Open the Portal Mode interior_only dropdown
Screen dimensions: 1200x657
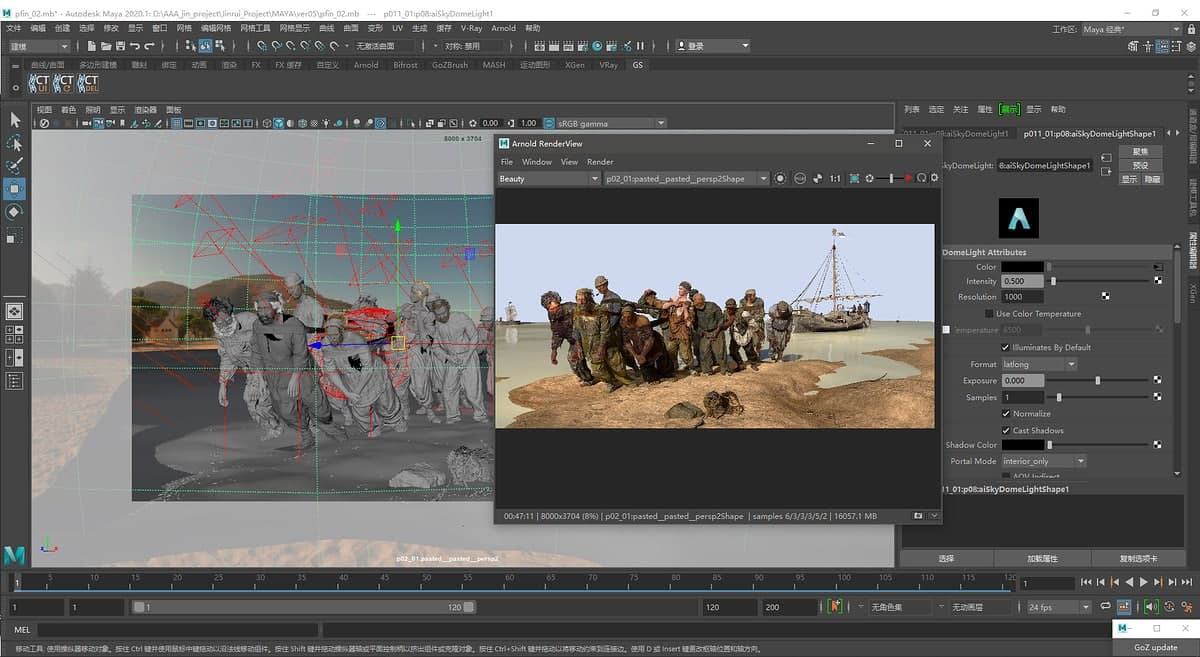pos(1044,461)
